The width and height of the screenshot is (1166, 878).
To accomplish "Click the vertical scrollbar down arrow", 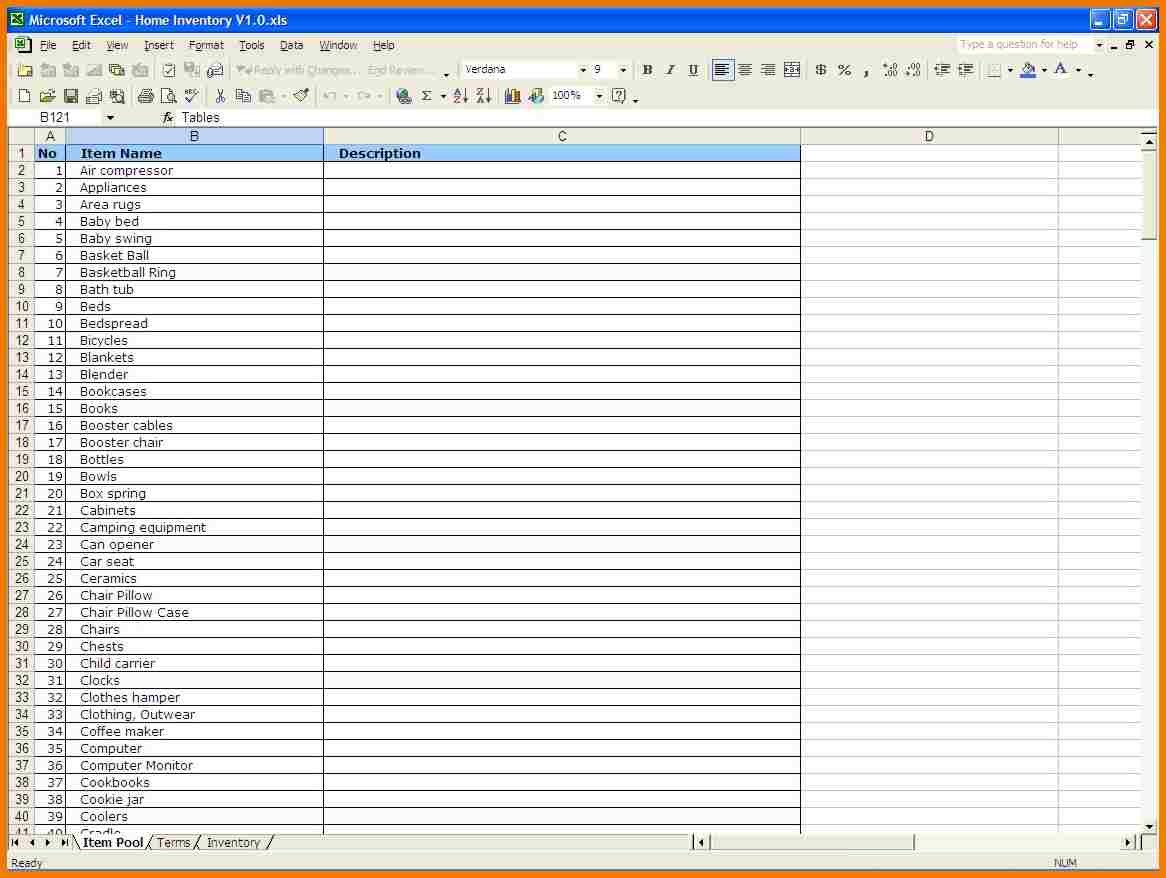I will click(x=1150, y=826).
